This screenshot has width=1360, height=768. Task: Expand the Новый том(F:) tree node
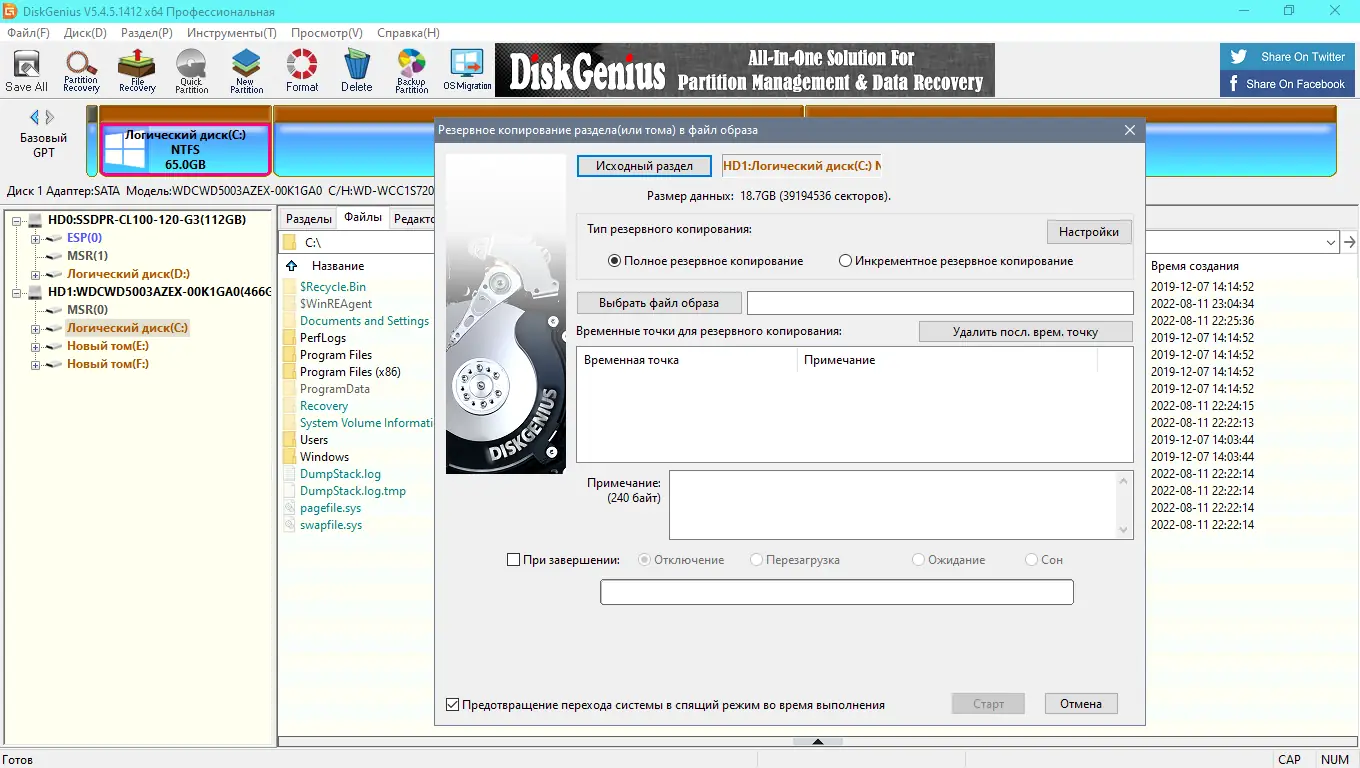coord(36,364)
